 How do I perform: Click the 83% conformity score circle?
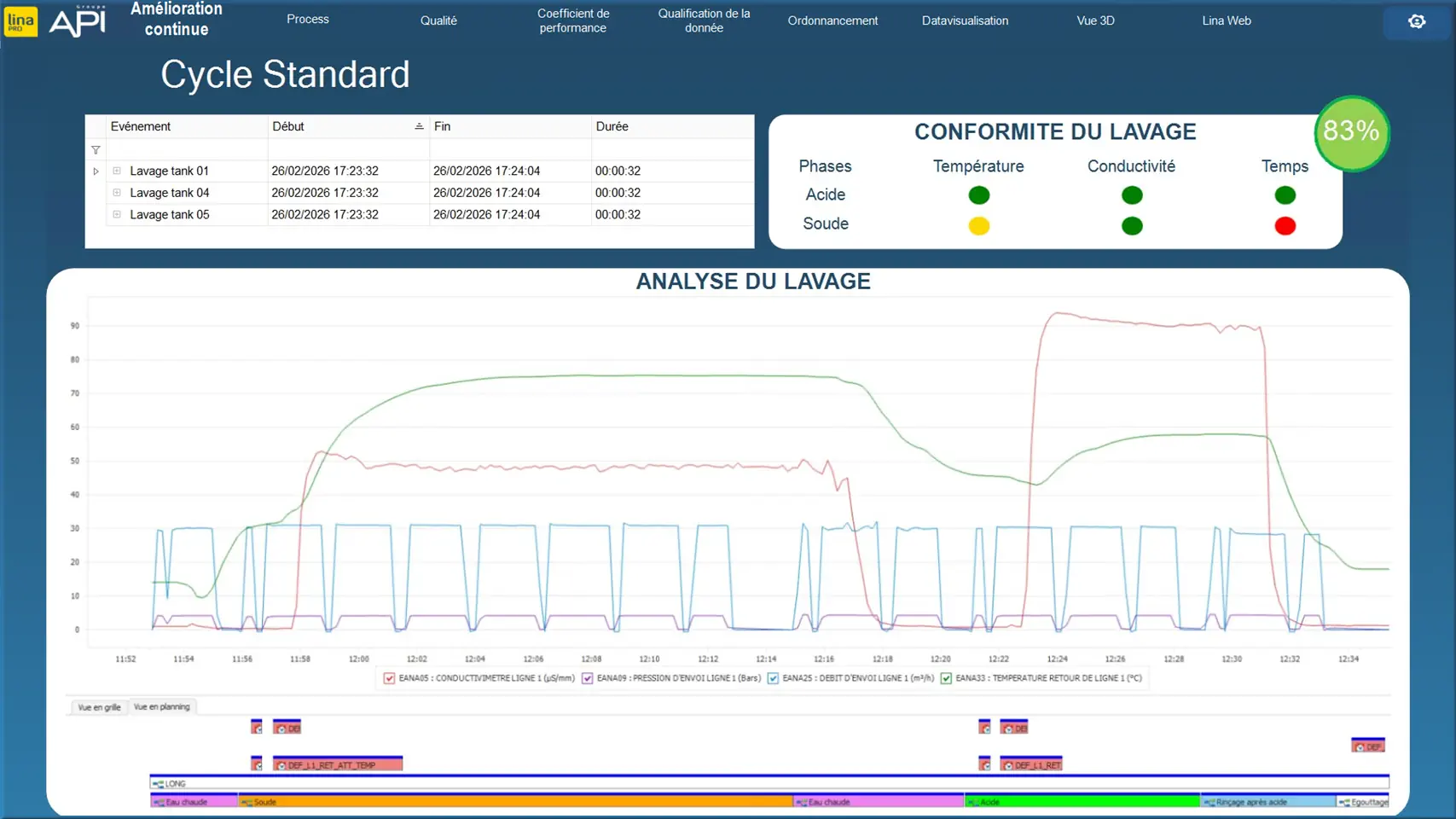[x=1351, y=132]
